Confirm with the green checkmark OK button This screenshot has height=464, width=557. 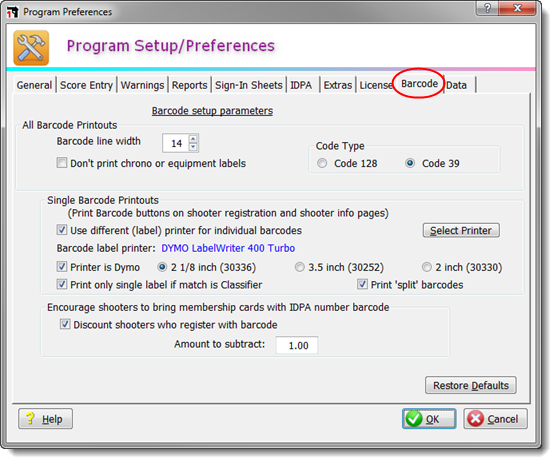429,419
